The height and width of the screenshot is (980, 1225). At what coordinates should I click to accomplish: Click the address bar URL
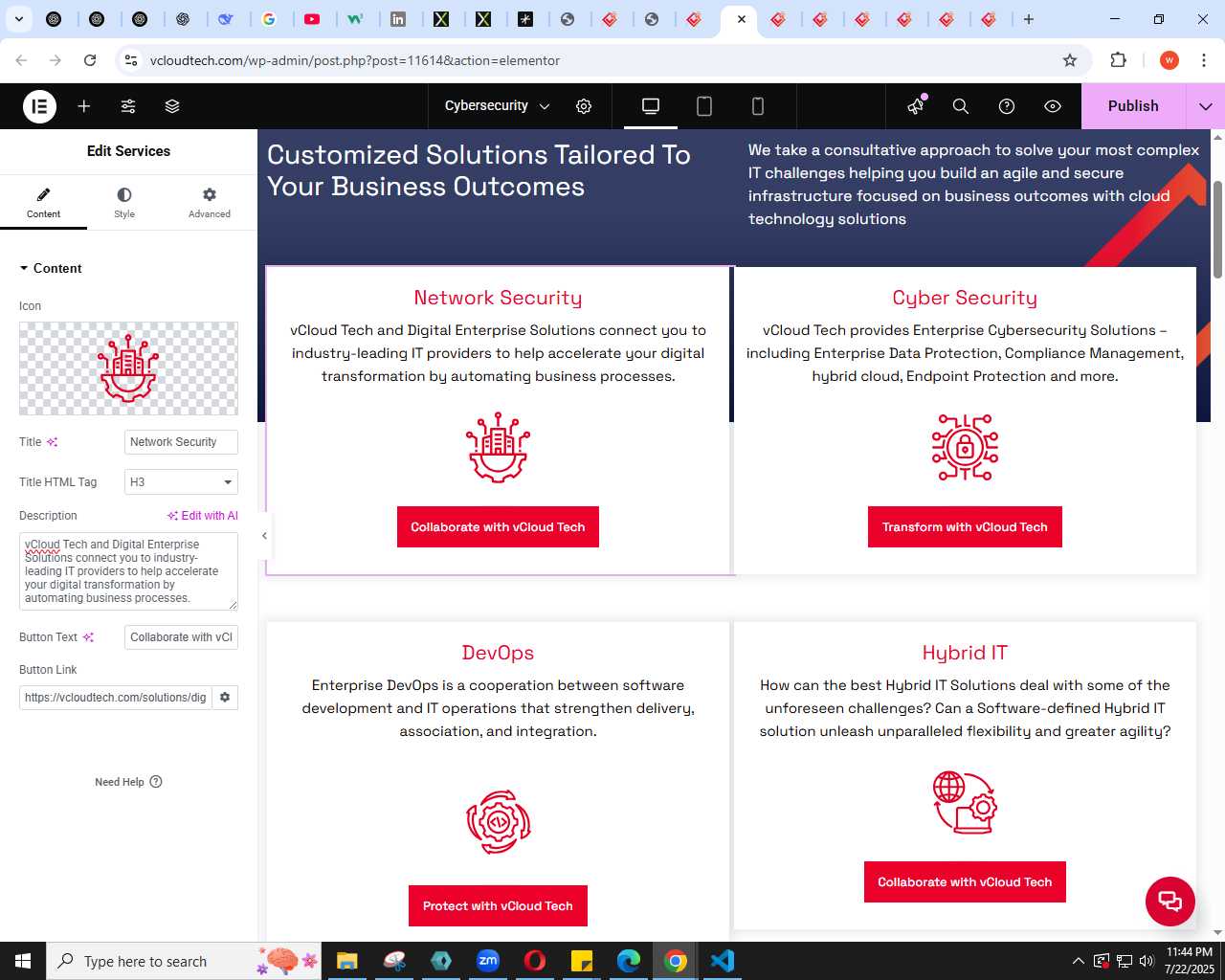pyautogui.click(x=355, y=60)
